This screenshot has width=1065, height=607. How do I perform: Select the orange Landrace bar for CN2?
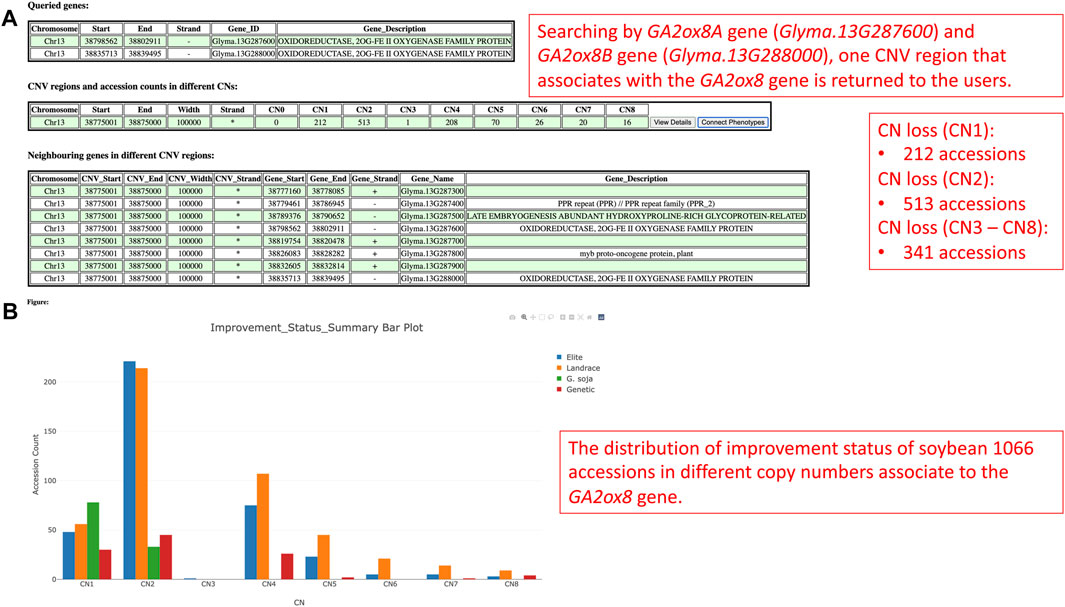[141, 474]
